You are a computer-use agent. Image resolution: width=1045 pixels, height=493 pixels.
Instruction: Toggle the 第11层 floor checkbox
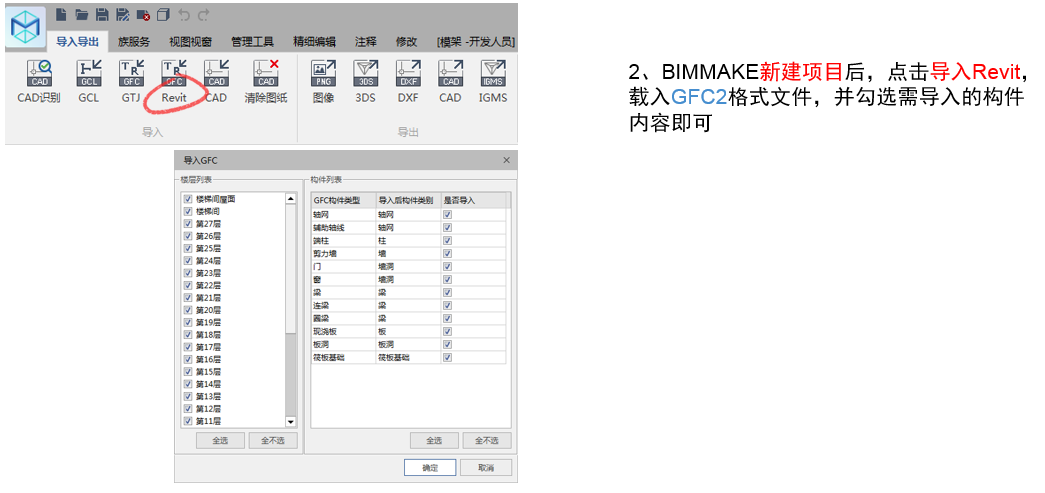[x=188, y=421]
